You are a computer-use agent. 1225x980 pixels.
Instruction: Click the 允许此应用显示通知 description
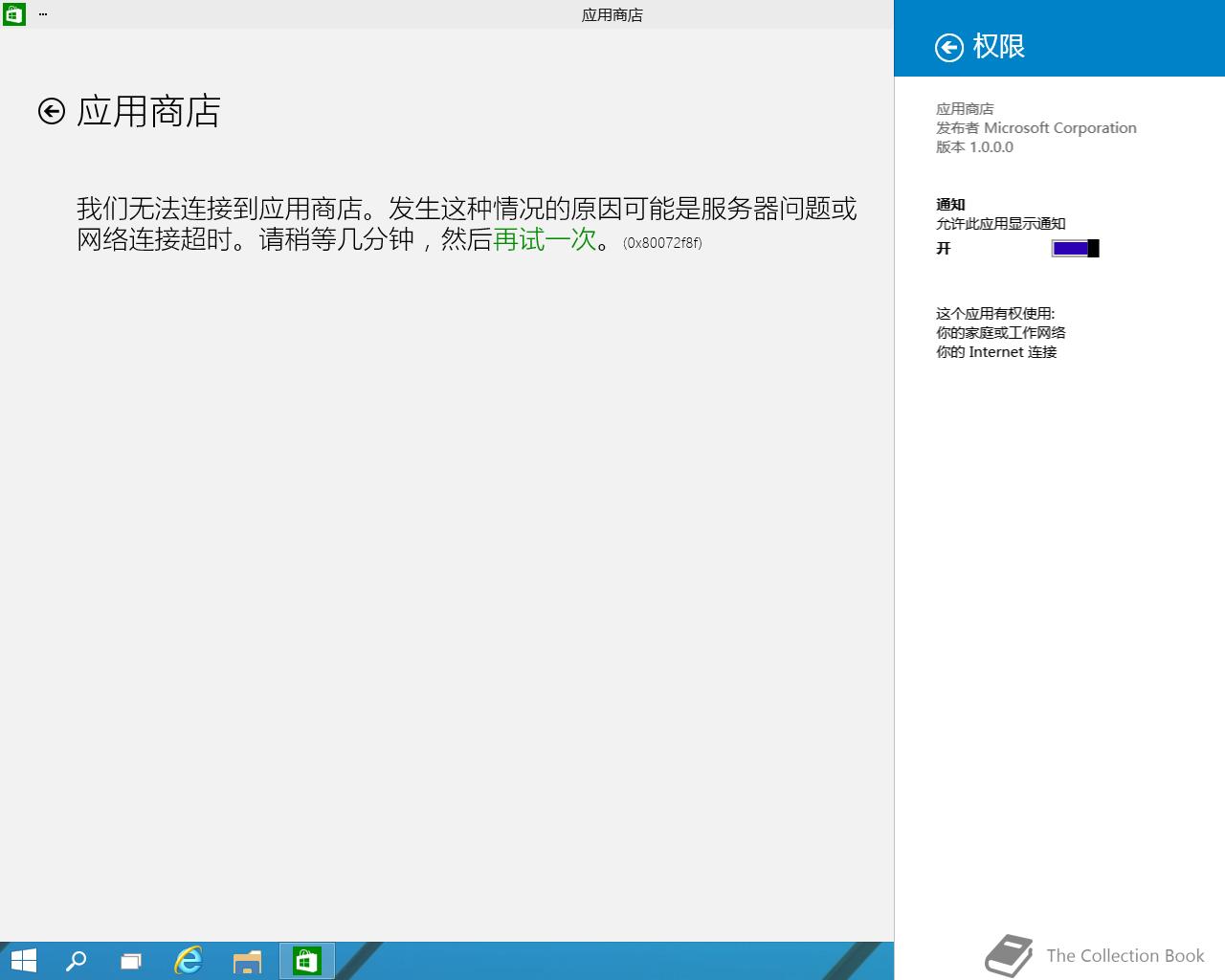1001,224
